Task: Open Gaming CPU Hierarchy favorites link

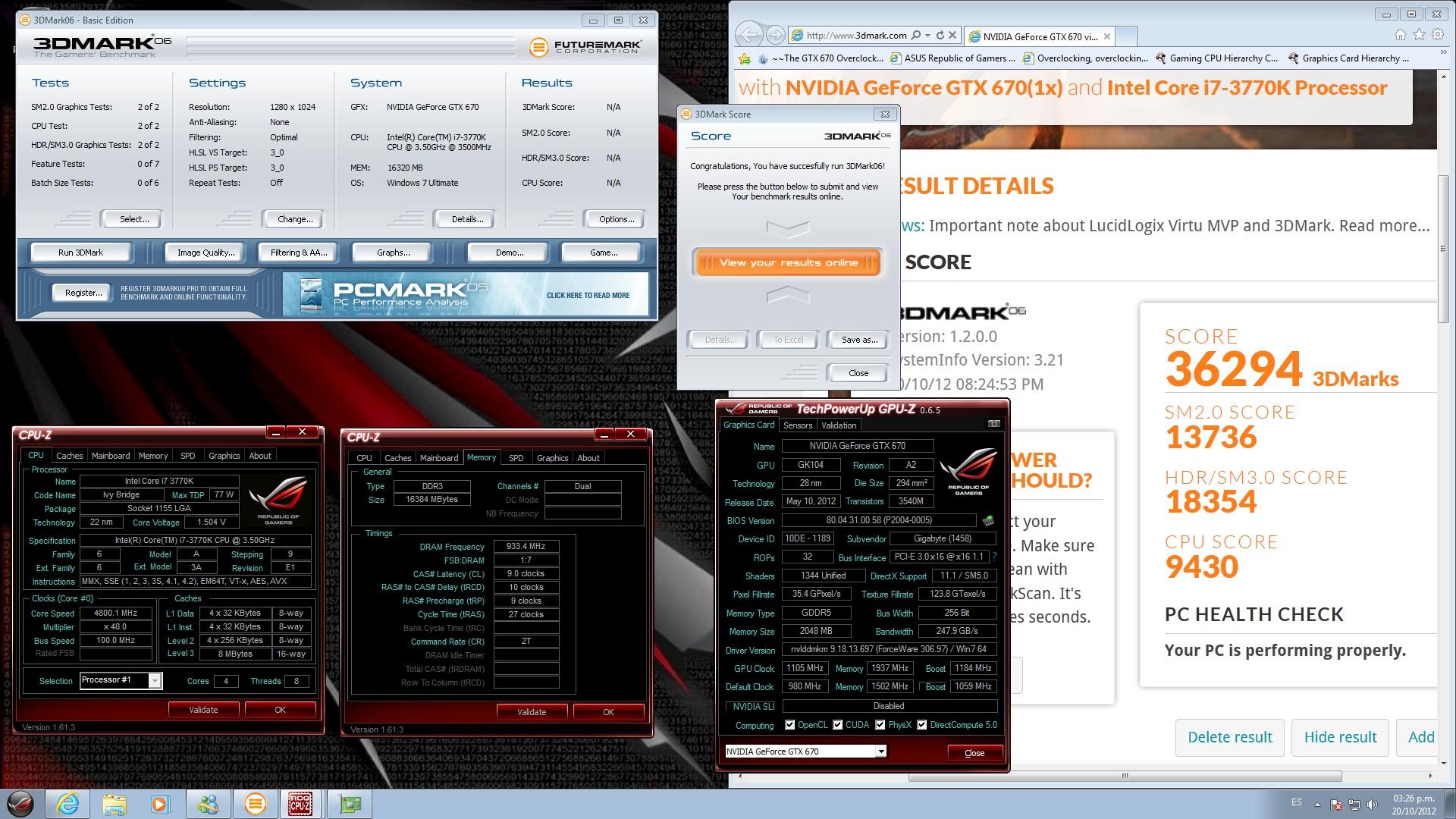Action: tap(1216, 58)
